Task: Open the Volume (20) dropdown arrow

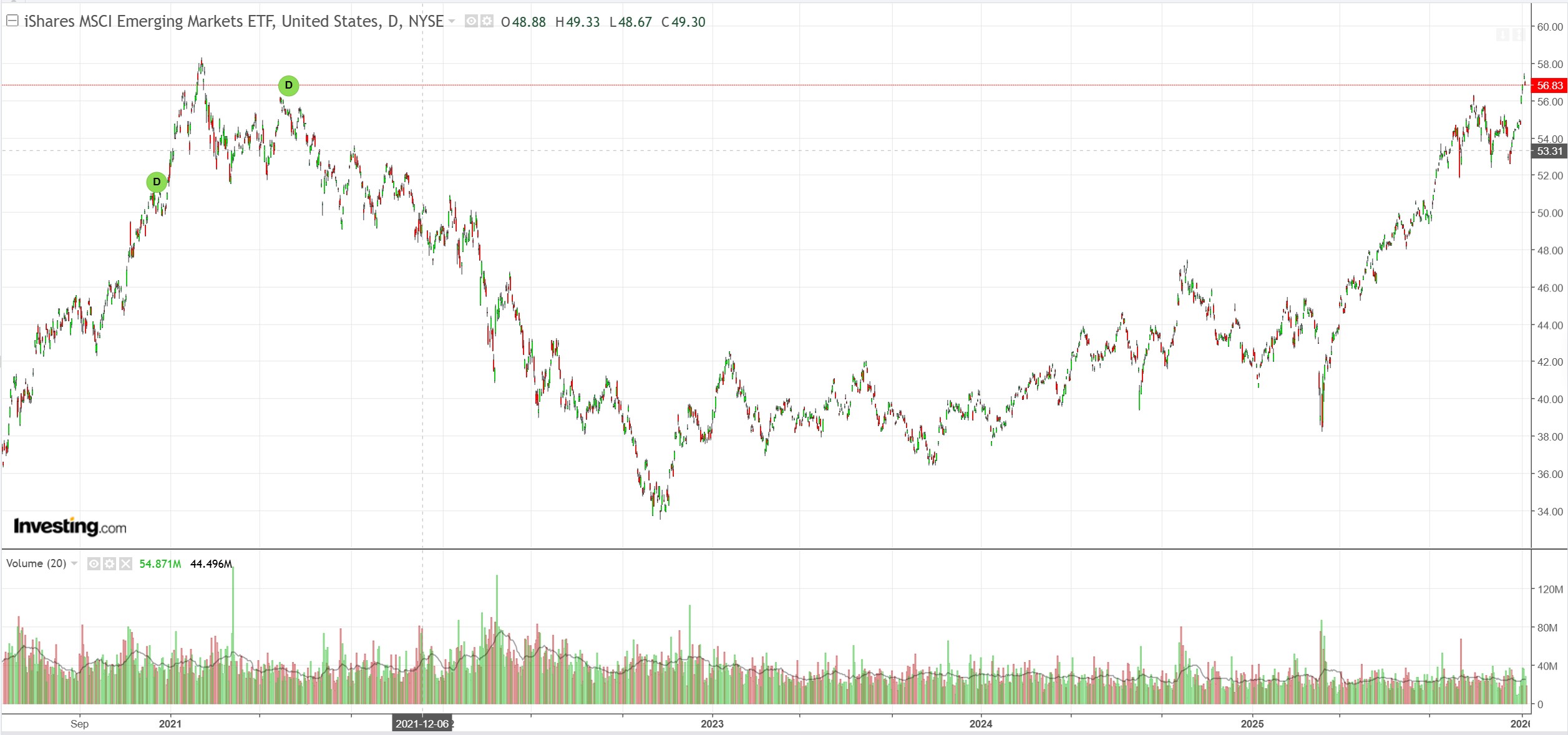Action: click(x=75, y=564)
